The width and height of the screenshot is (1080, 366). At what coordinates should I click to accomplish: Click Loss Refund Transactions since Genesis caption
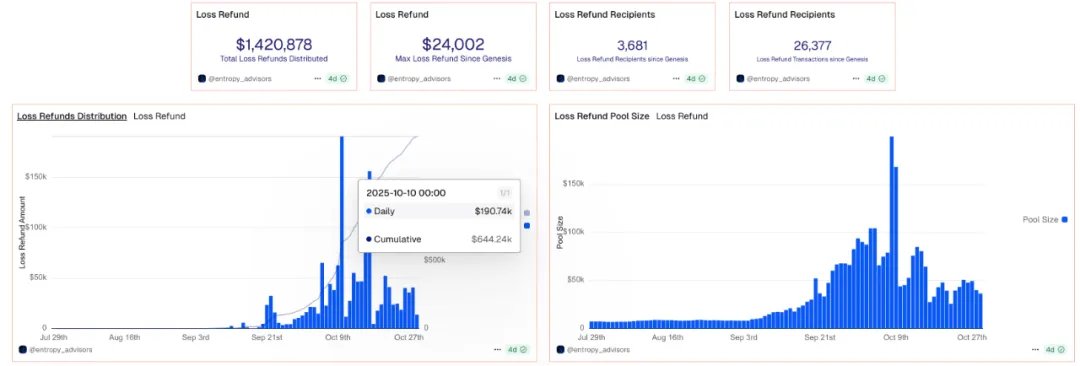click(812, 59)
